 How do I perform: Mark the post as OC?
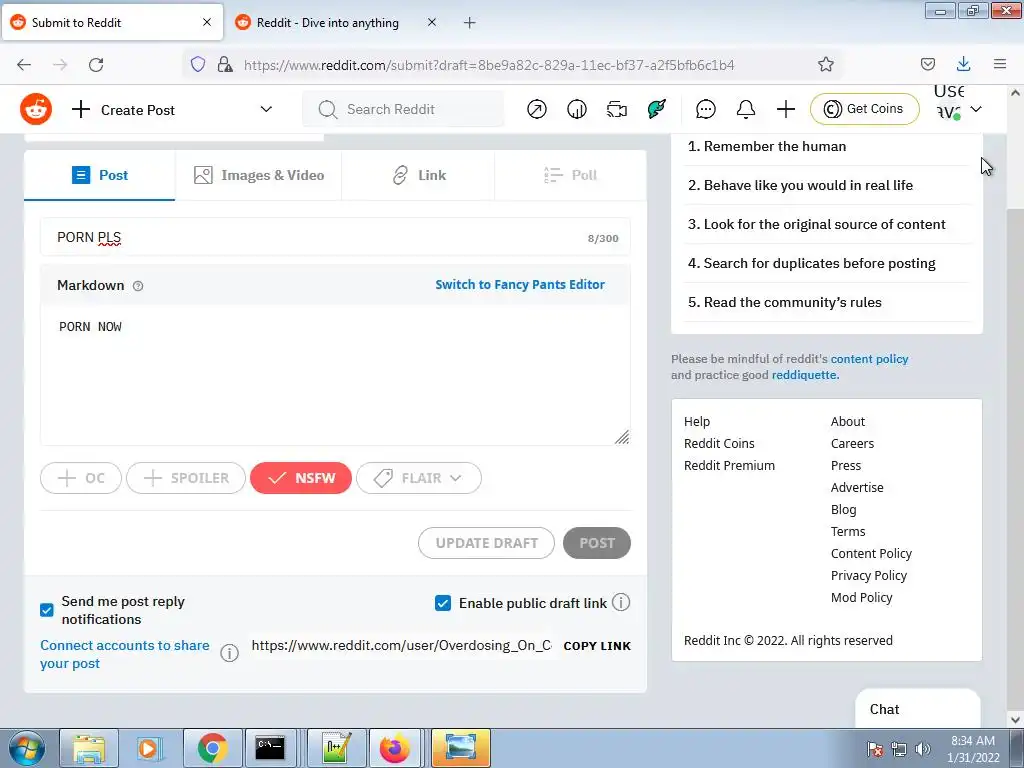coord(81,478)
